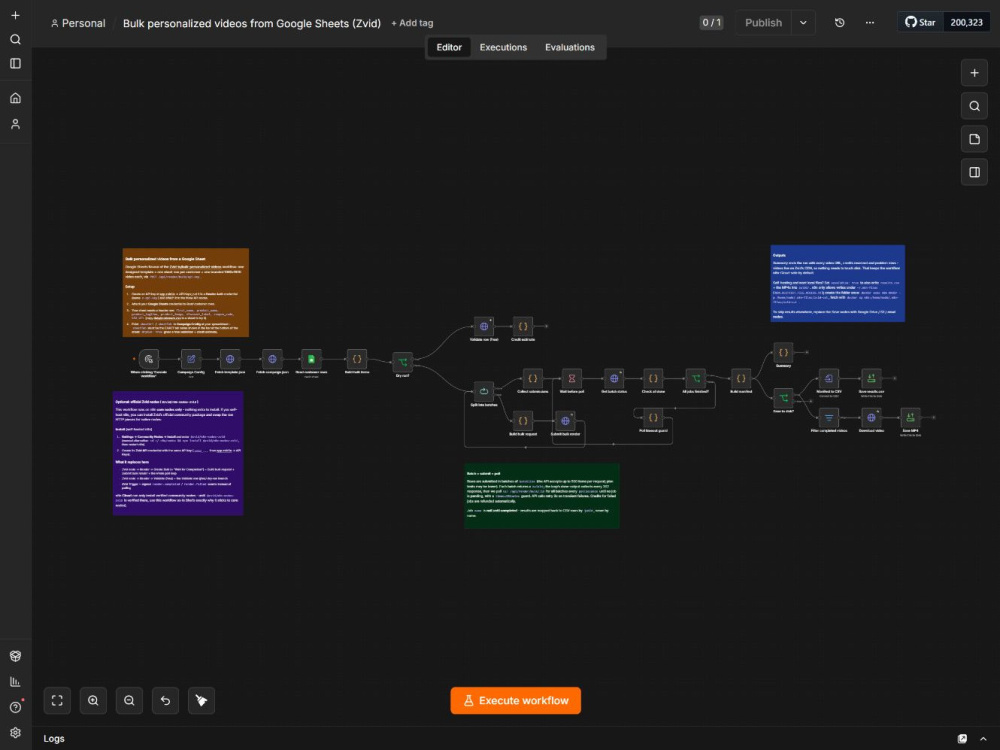Open the Poll timeout guard code node
The image size is (1000, 750).
coord(653,418)
